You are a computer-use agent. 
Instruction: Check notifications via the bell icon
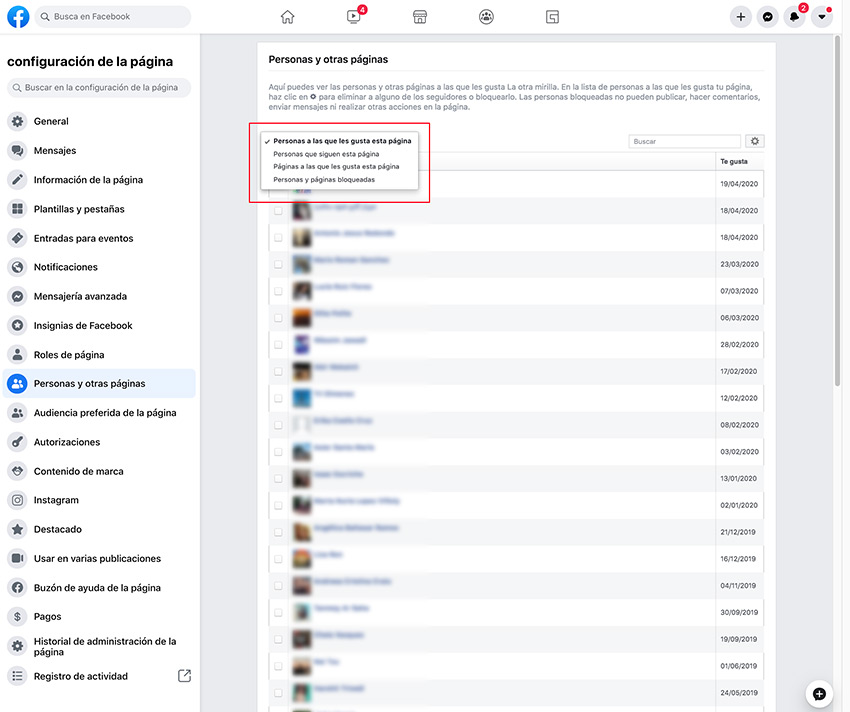tap(795, 16)
